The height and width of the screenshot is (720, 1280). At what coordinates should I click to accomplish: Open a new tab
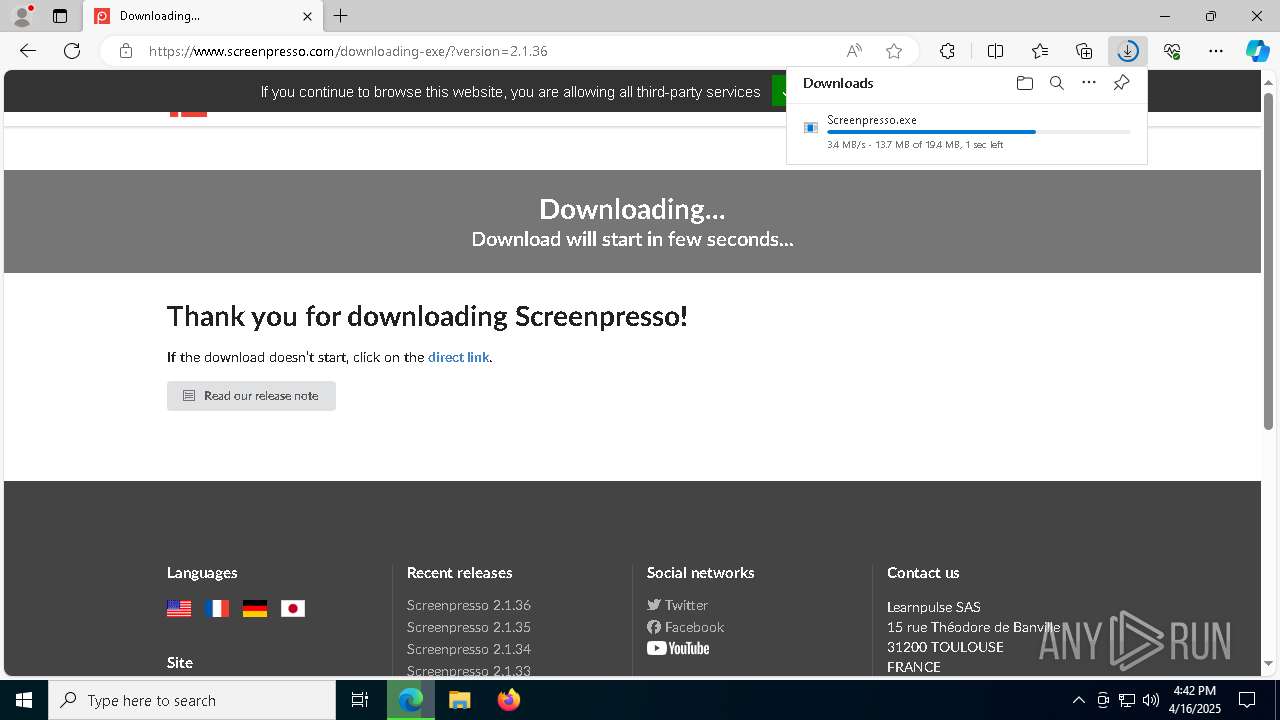(x=340, y=16)
